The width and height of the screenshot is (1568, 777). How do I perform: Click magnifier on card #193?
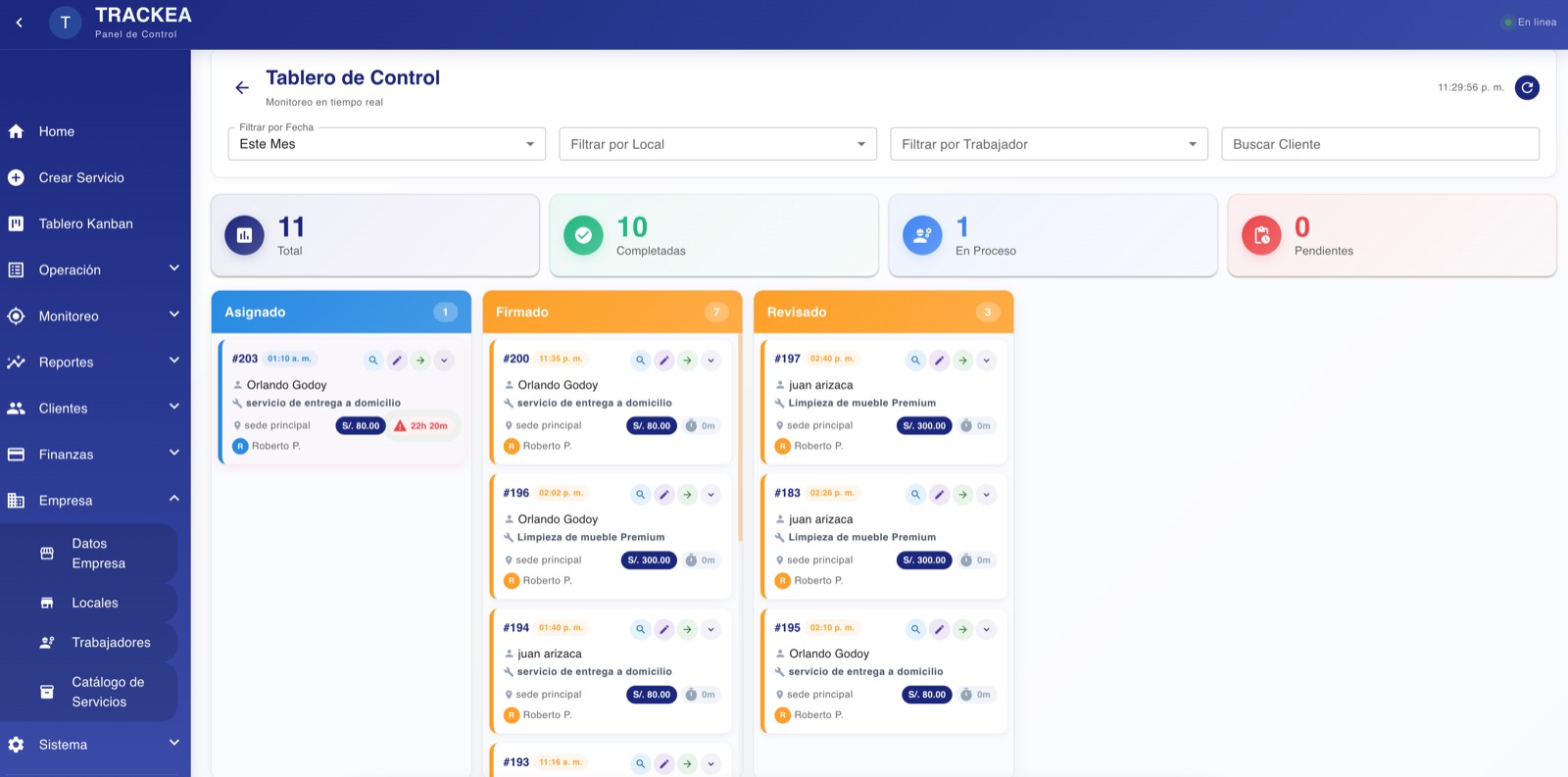[x=641, y=763]
